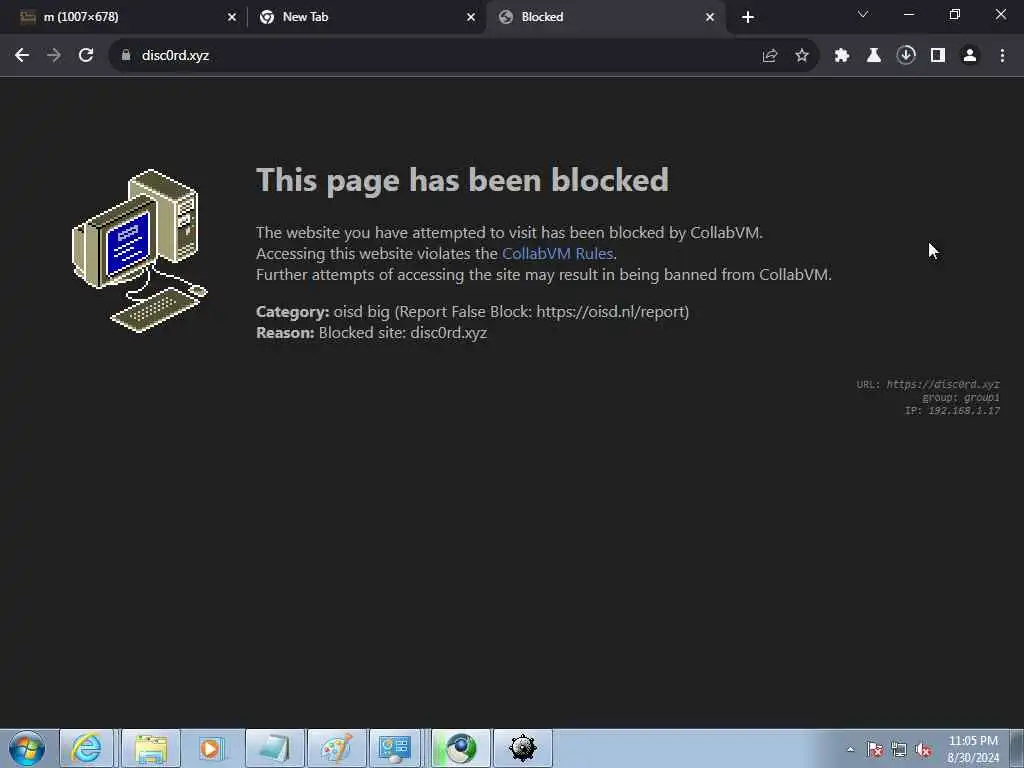This screenshot has height=768, width=1024.
Task: Switch to the New Tab tab
Action: (366, 17)
